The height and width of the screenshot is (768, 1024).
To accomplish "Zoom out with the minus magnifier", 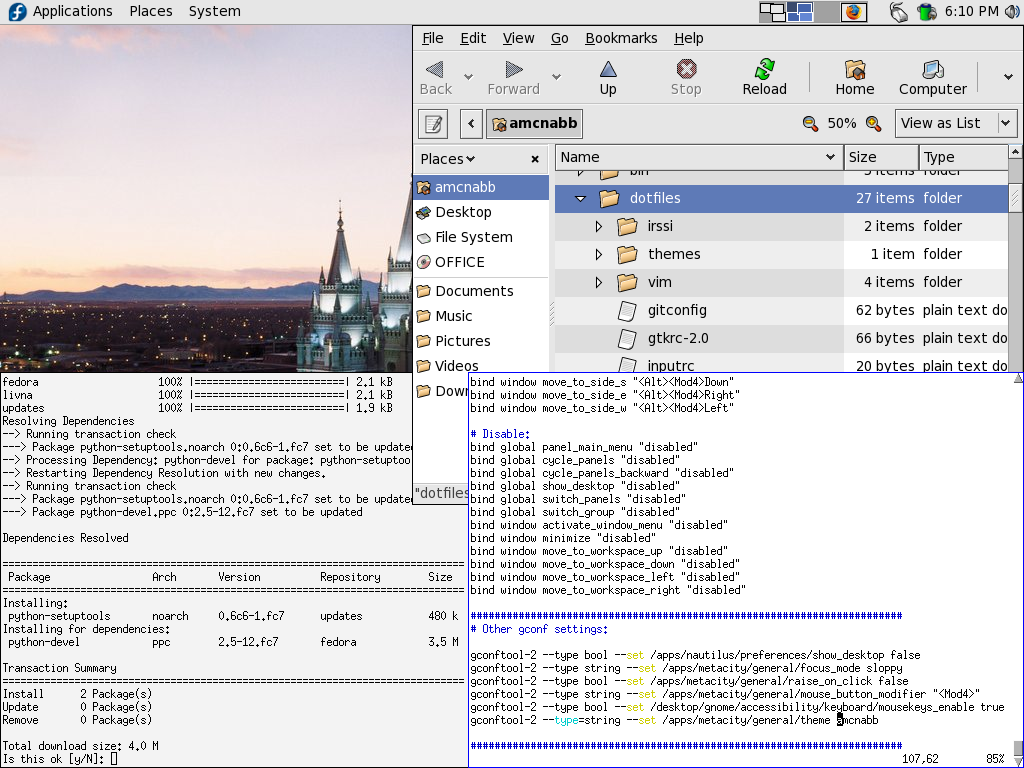I will [810, 123].
